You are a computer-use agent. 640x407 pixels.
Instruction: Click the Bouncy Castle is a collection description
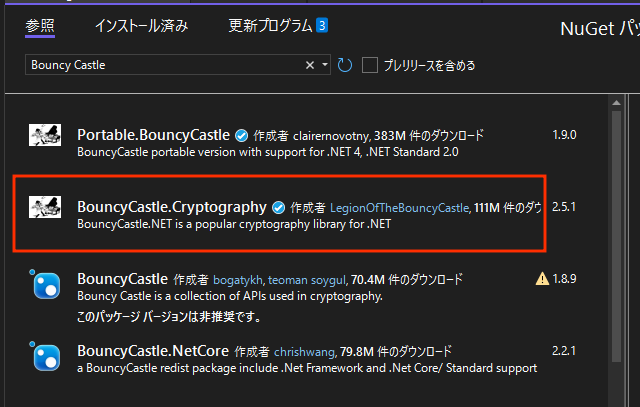(230, 296)
